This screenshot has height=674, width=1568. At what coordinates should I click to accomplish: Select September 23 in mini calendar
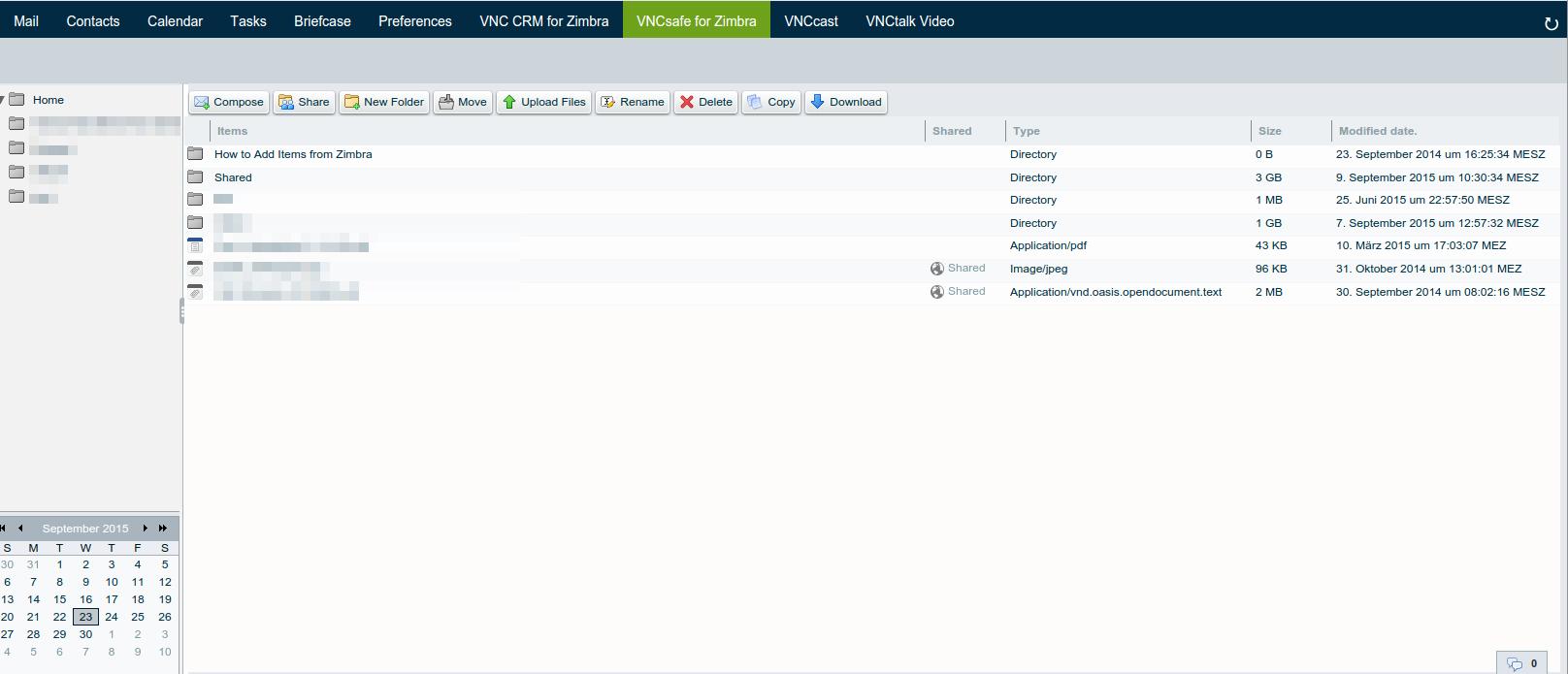click(x=85, y=617)
